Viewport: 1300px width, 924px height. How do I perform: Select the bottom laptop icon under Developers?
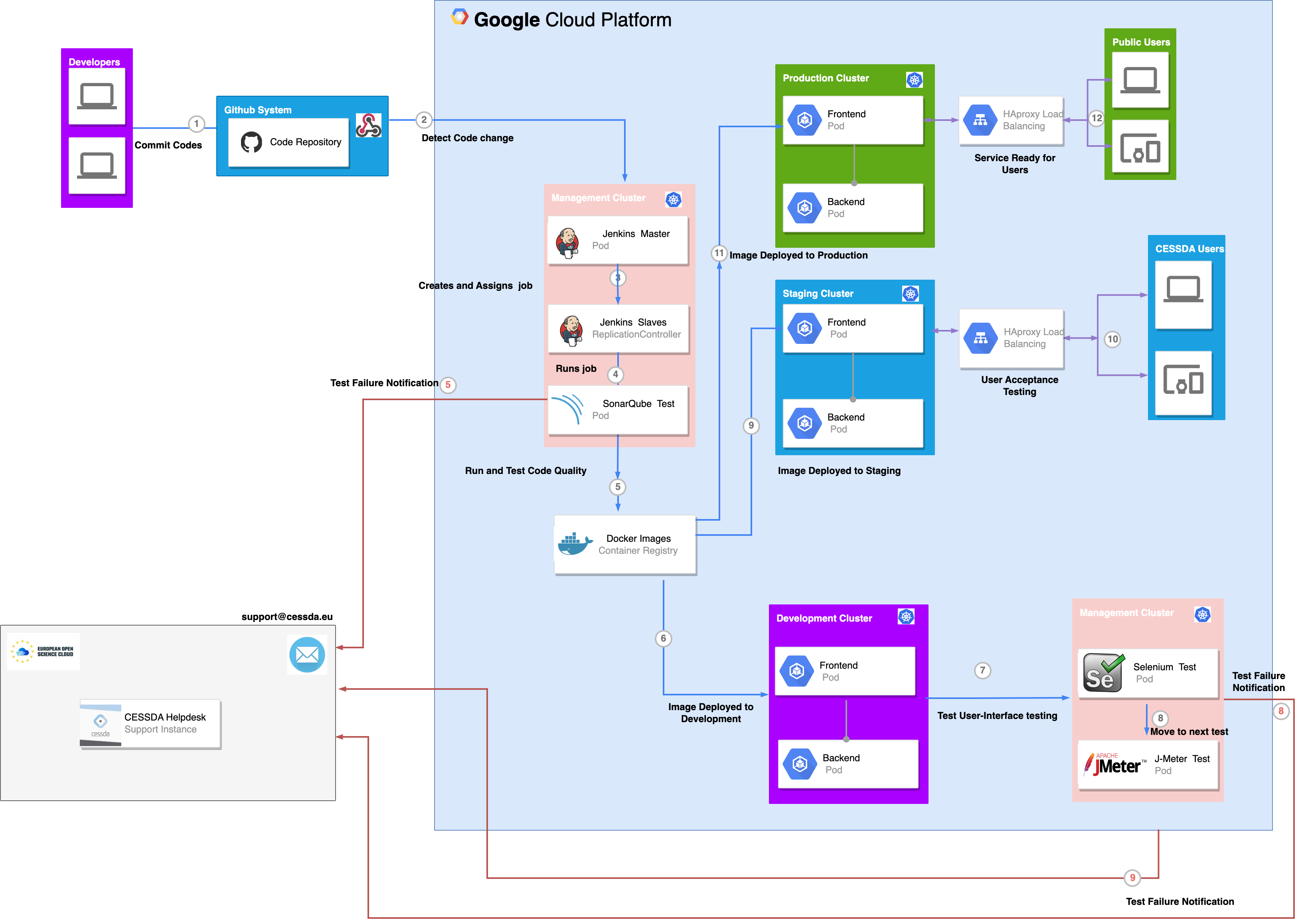coord(97,166)
